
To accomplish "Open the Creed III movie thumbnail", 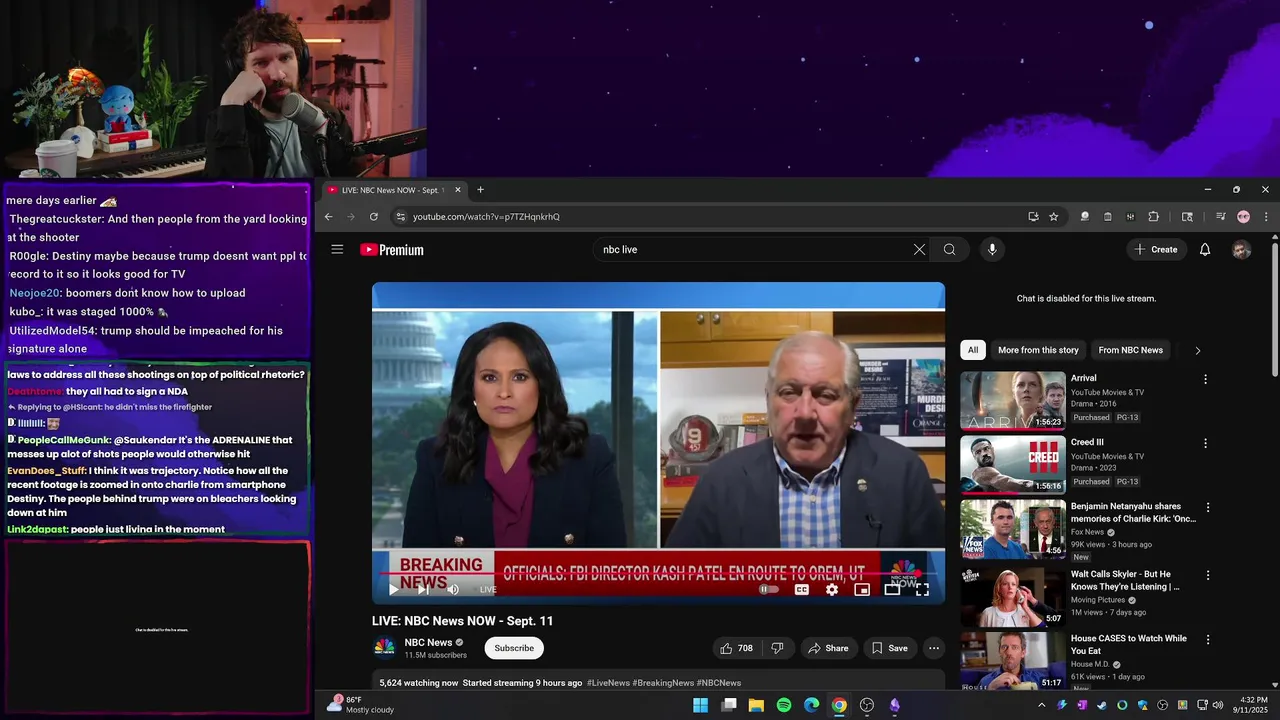I will click(x=1013, y=465).
